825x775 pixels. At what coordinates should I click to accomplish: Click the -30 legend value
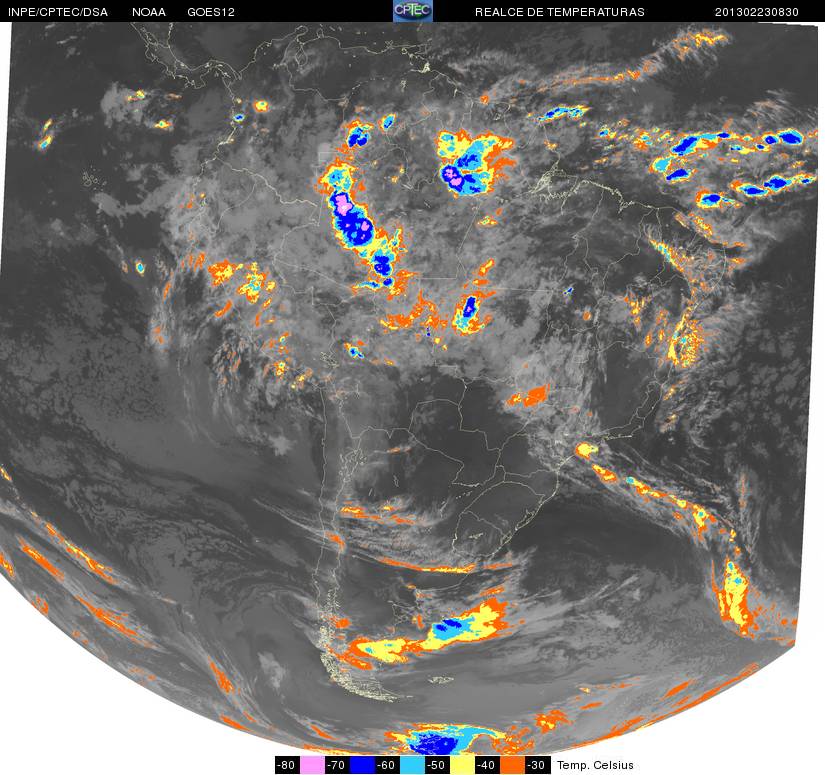[538, 765]
